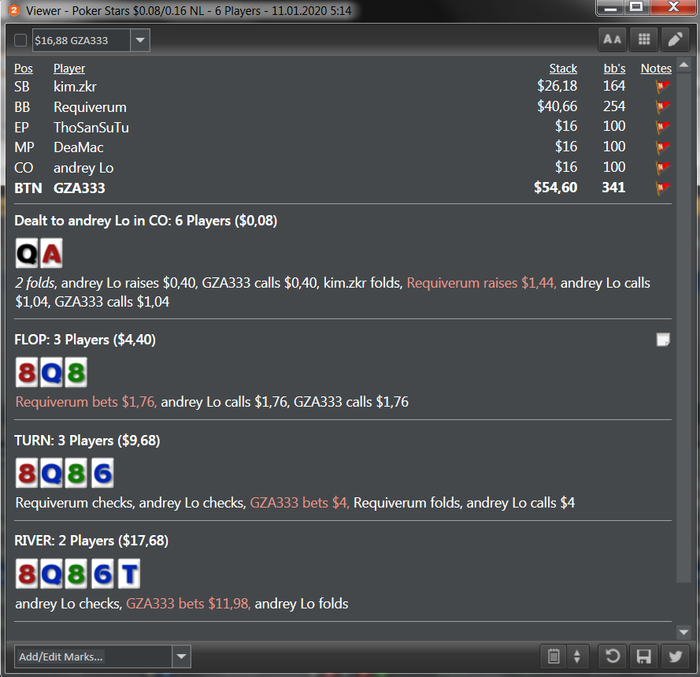Image resolution: width=700 pixels, height=677 pixels.
Task: Click the pencil edit icon
Action: (675, 39)
